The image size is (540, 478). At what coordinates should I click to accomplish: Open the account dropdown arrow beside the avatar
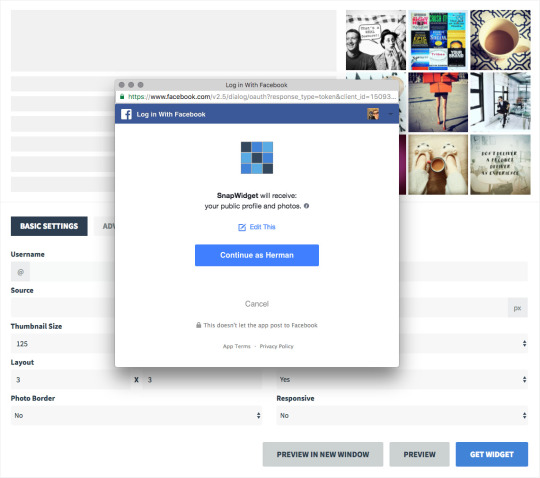[x=391, y=114]
